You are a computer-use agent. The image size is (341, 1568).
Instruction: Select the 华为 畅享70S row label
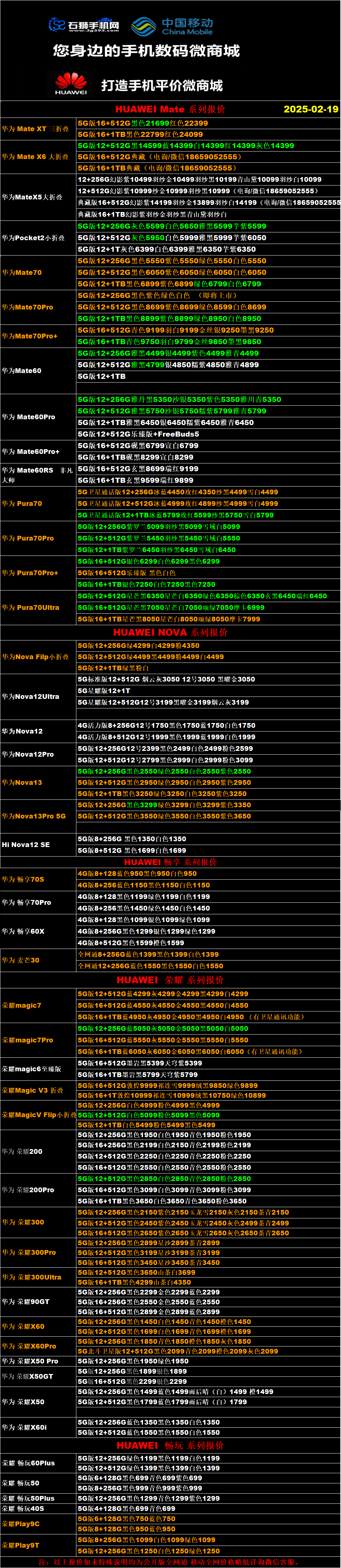point(23,880)
